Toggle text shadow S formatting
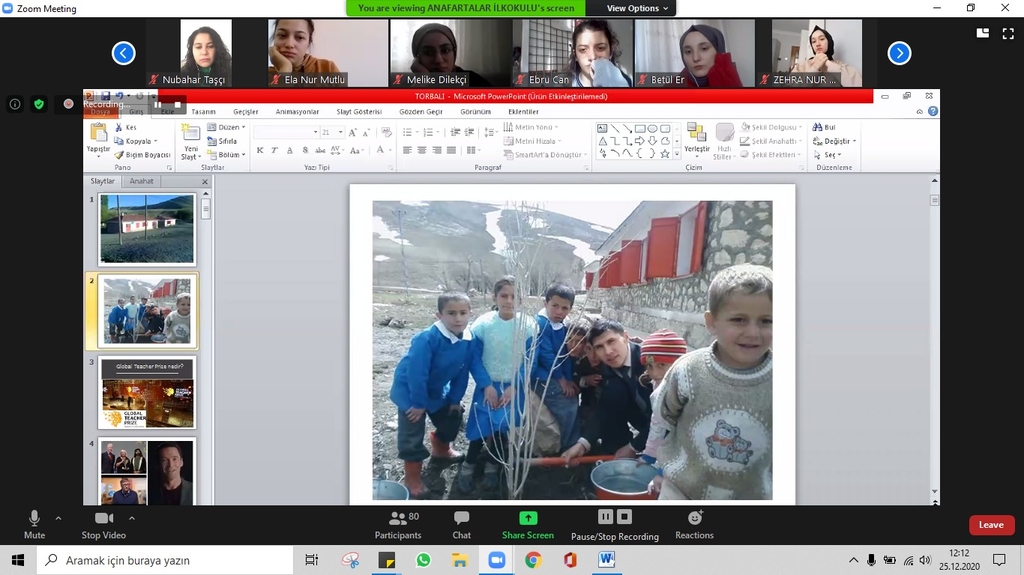Viewport: 1024px width, 575px height. pyautogui.click(x=305, y=150)
